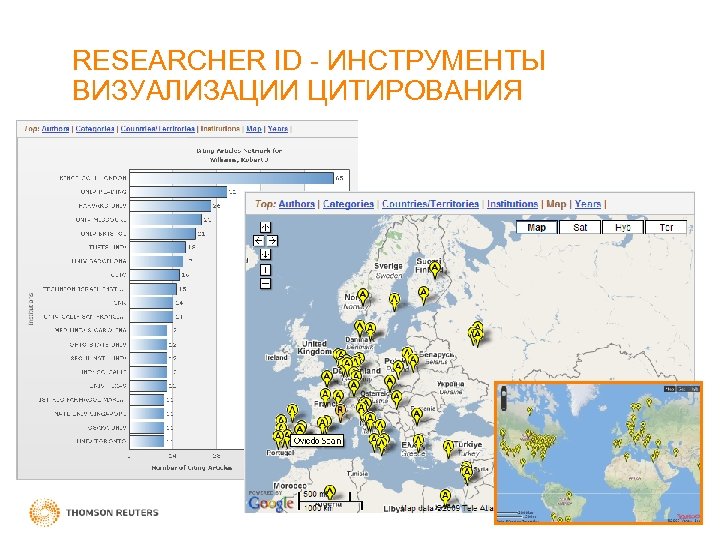The width and height of the screenshot is (720, 540).
Task: Pan the Google map downward
Action: click(265, 254)
